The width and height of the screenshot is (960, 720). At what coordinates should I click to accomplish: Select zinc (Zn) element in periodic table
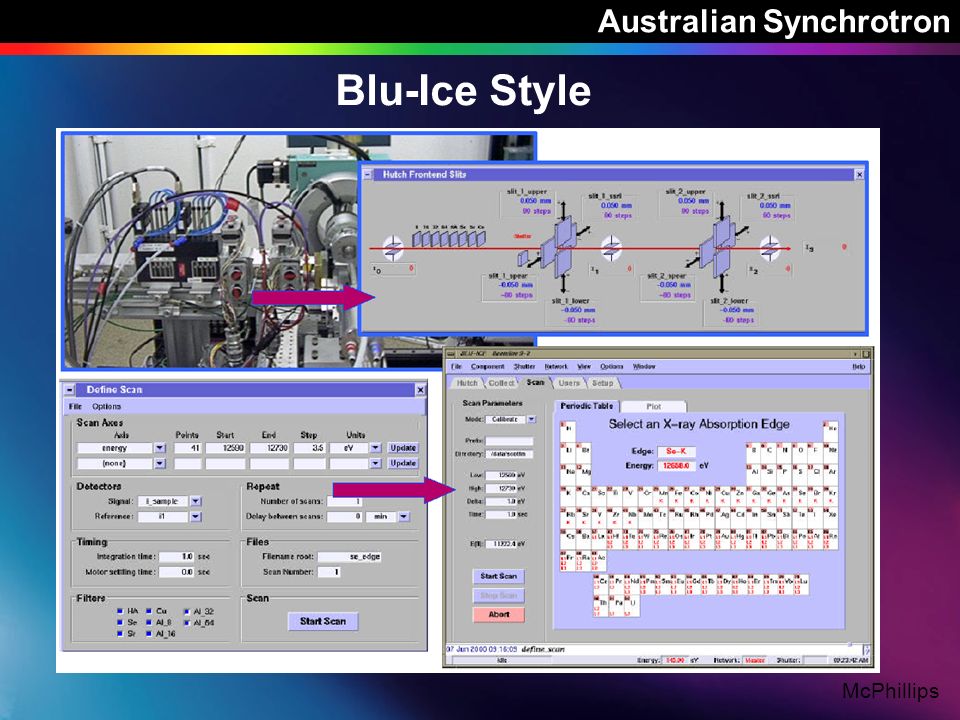pos(739,497)
